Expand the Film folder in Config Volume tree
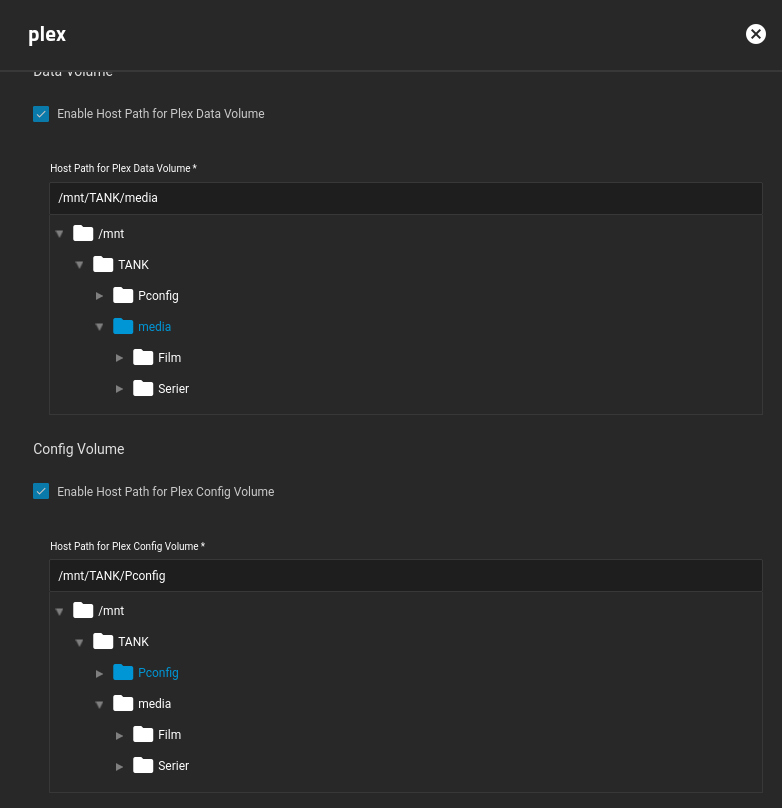Screen dimensions: 782x808 click(x=119, y=735)
